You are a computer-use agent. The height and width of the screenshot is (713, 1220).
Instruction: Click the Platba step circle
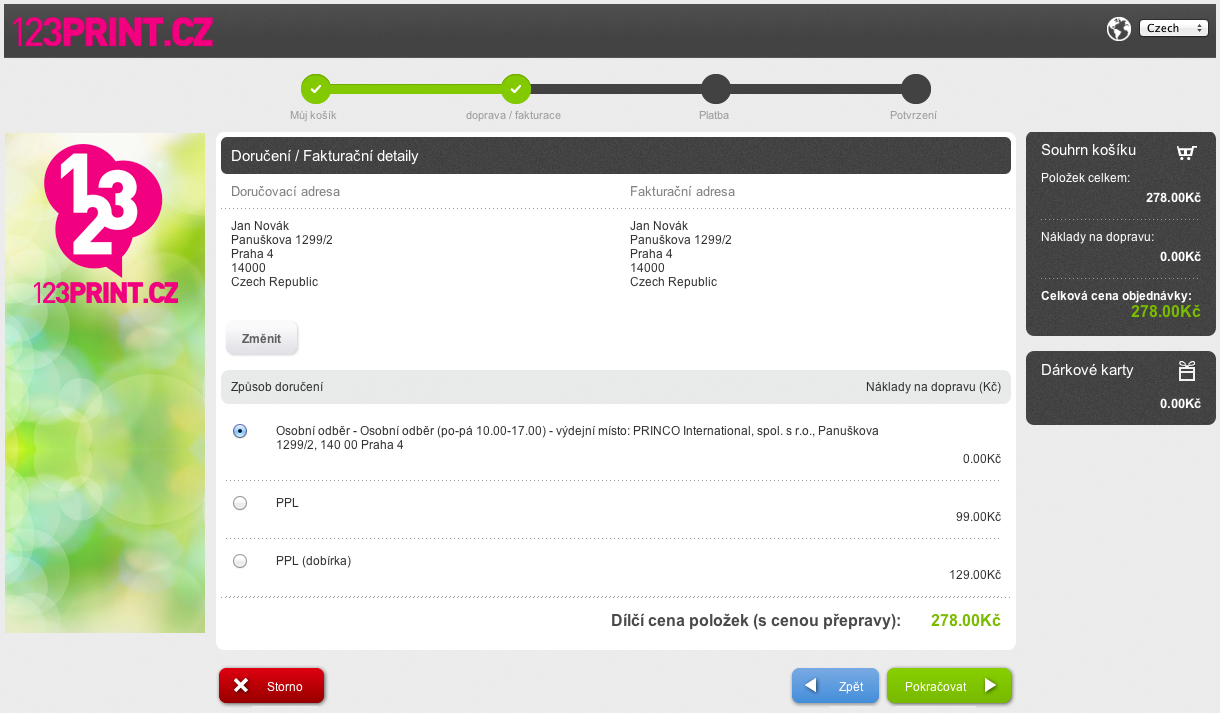coord(715,89)
